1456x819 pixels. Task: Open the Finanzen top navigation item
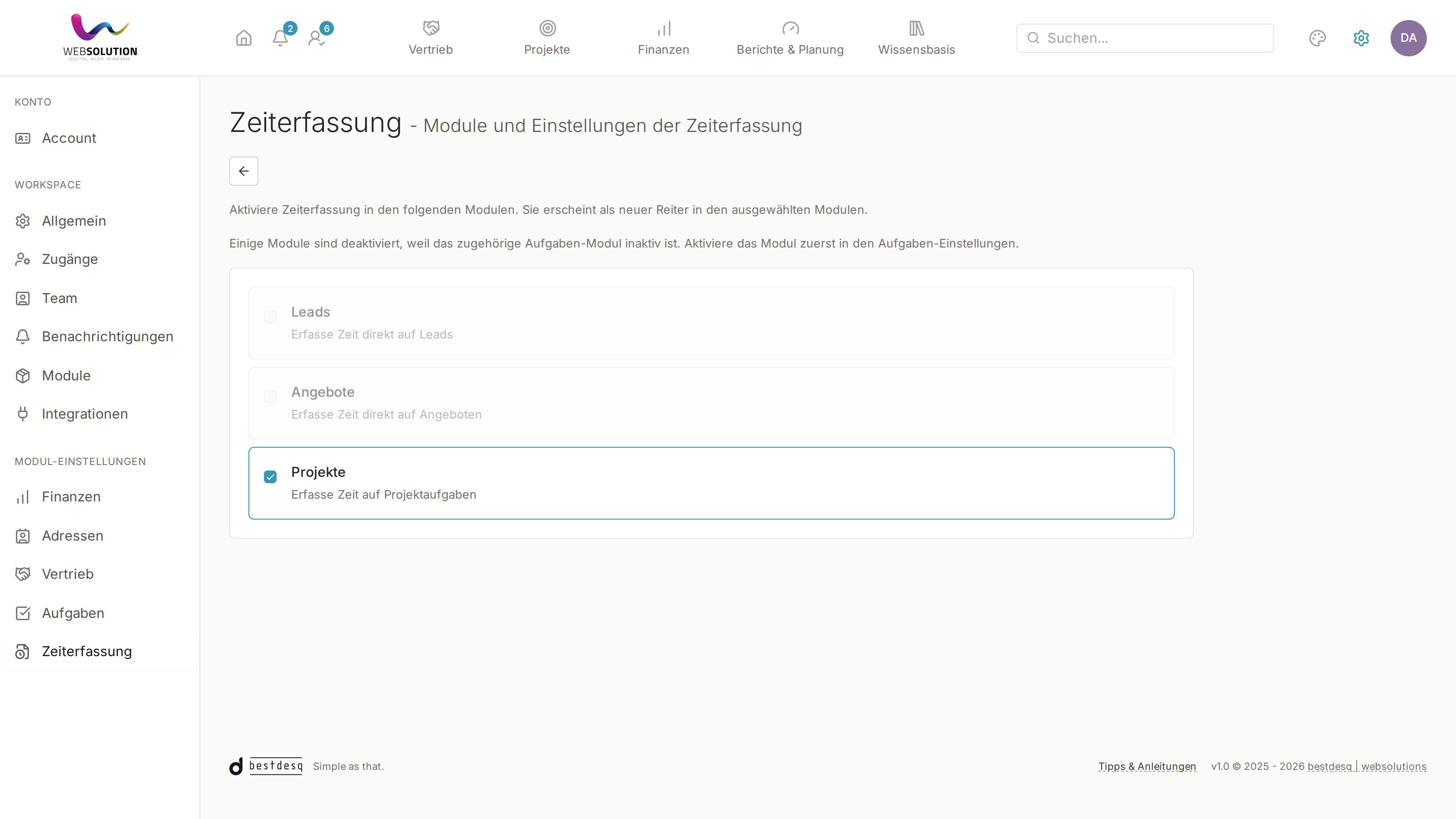tap(663, 38)
